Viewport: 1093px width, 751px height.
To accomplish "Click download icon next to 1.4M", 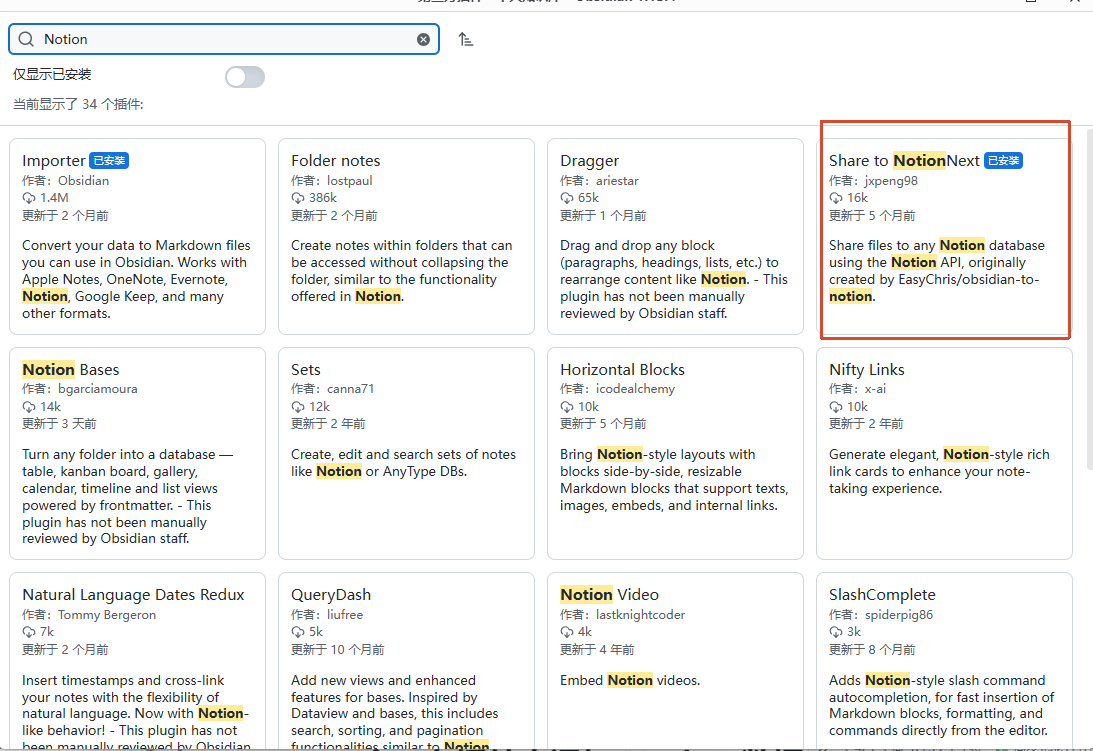I will pyautogui.click(x=29, y=198).
